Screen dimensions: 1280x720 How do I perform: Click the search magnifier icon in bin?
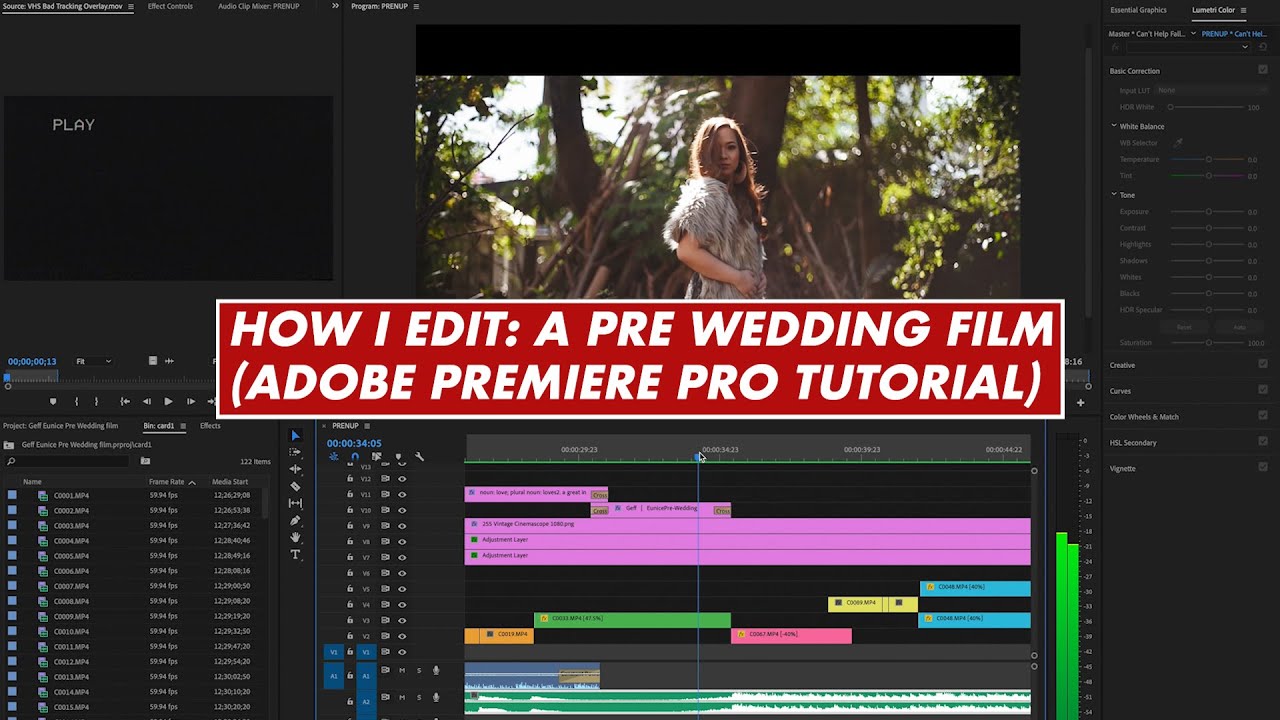pos(11,461)
